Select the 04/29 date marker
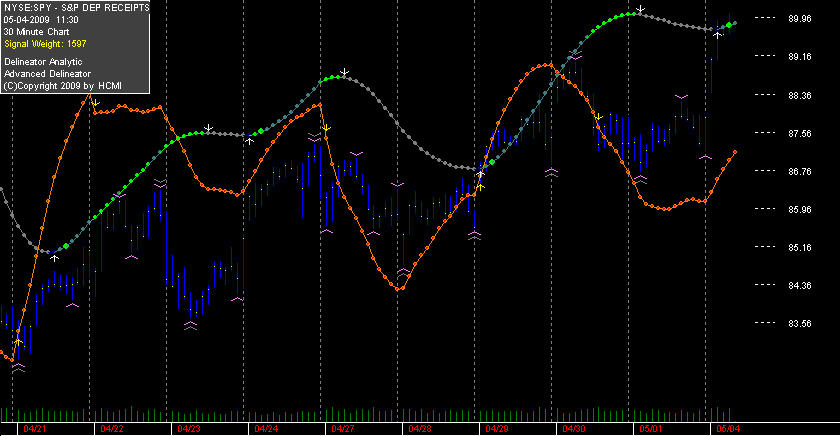 click(497, 429)
